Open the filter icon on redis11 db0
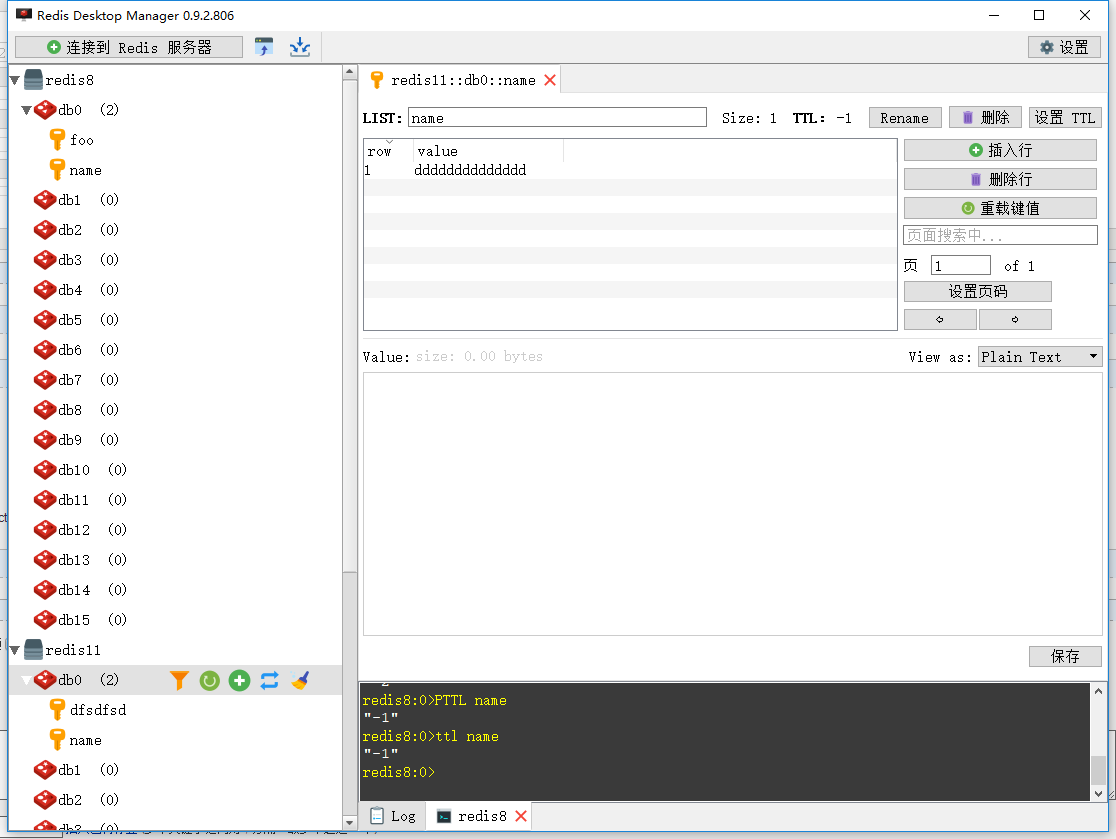 coord(179,680)
